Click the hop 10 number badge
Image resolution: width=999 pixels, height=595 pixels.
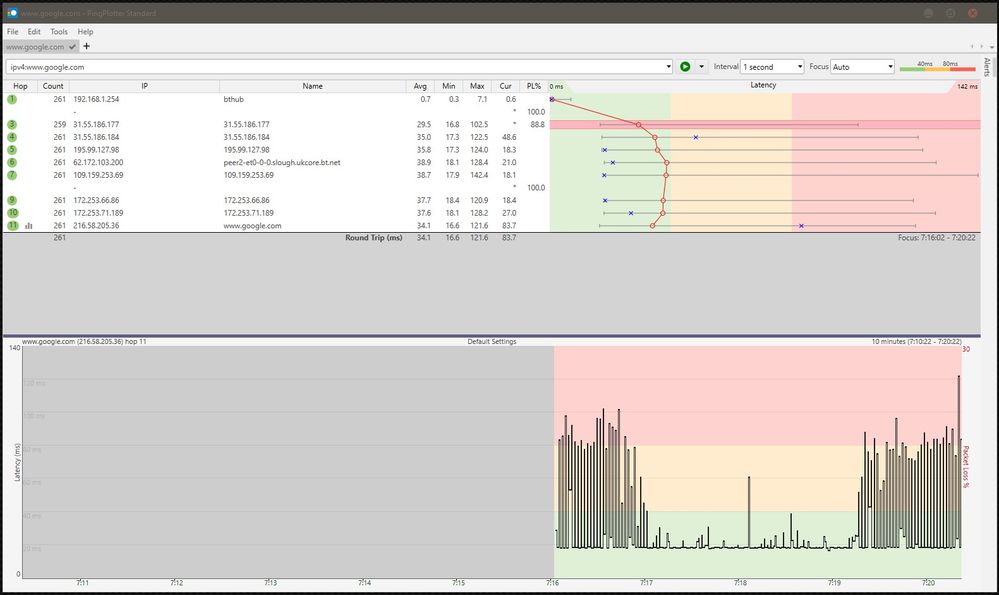(x=12, y=213)
